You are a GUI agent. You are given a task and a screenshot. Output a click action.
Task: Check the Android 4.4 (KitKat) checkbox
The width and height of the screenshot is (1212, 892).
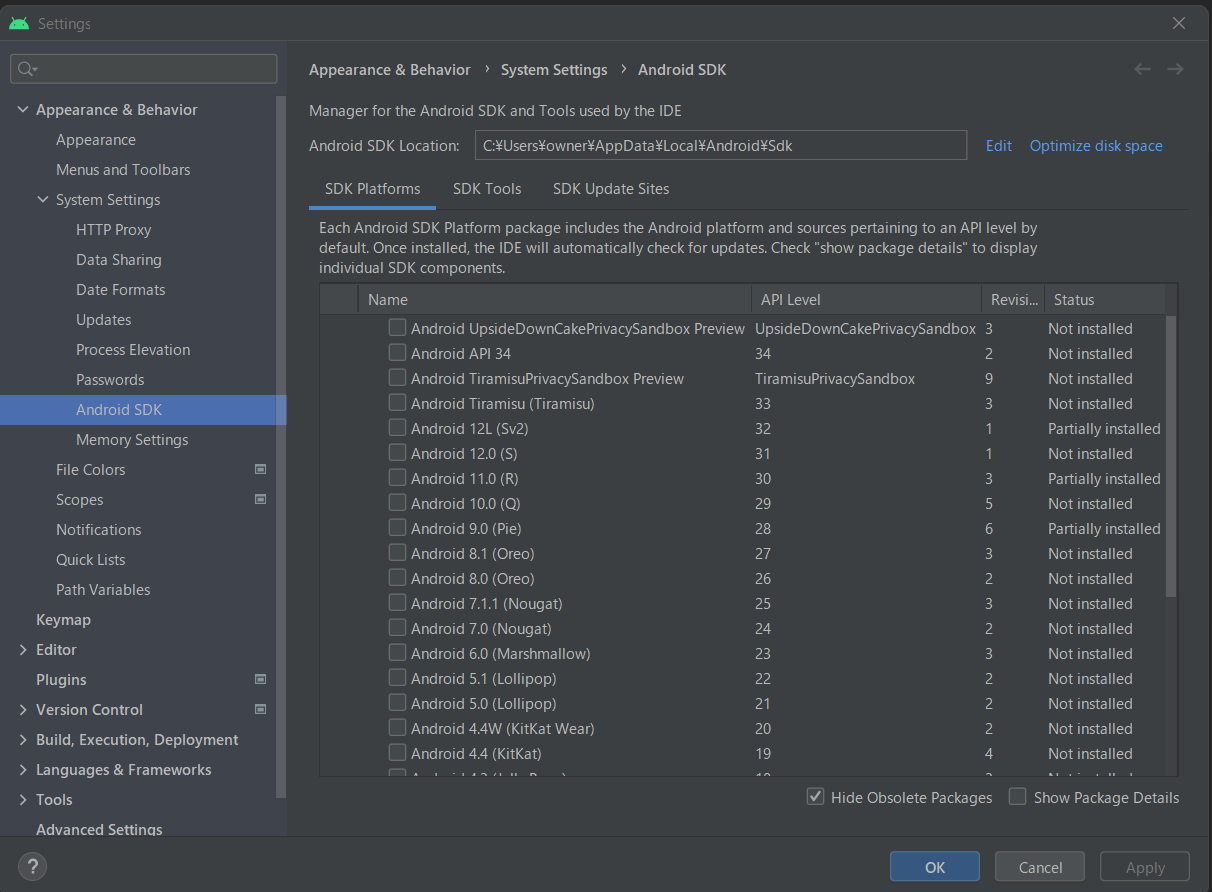click(x=397, y=753)
